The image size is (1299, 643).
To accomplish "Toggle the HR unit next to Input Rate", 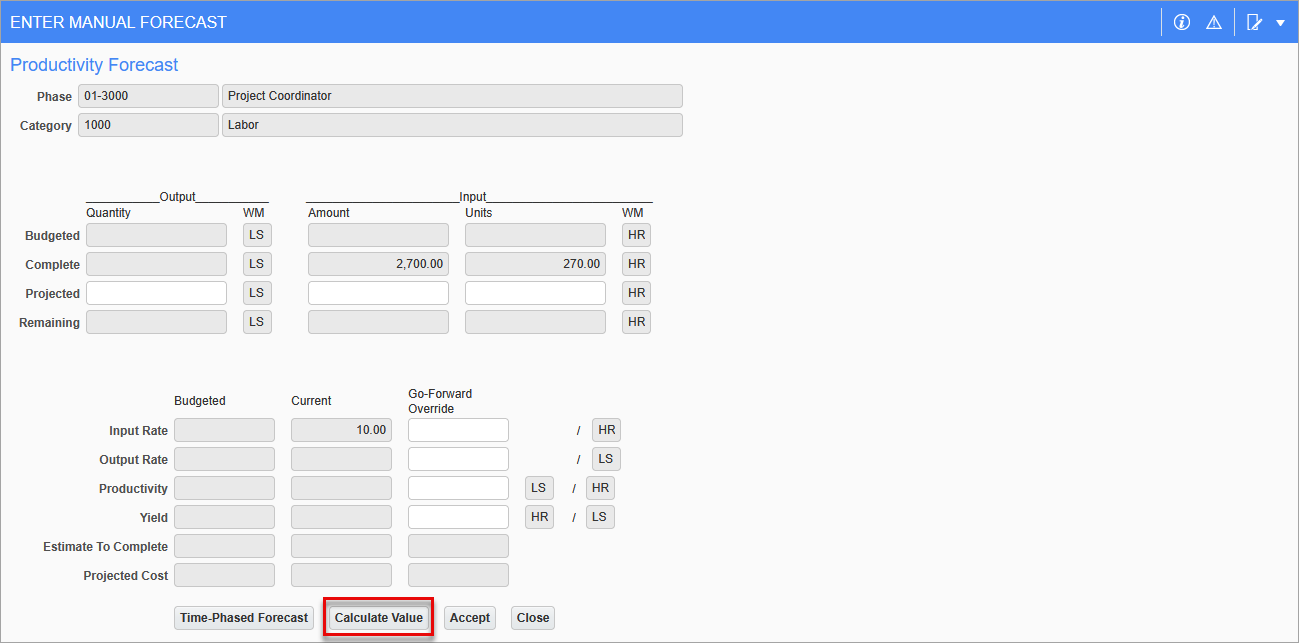I will point(606,429).
